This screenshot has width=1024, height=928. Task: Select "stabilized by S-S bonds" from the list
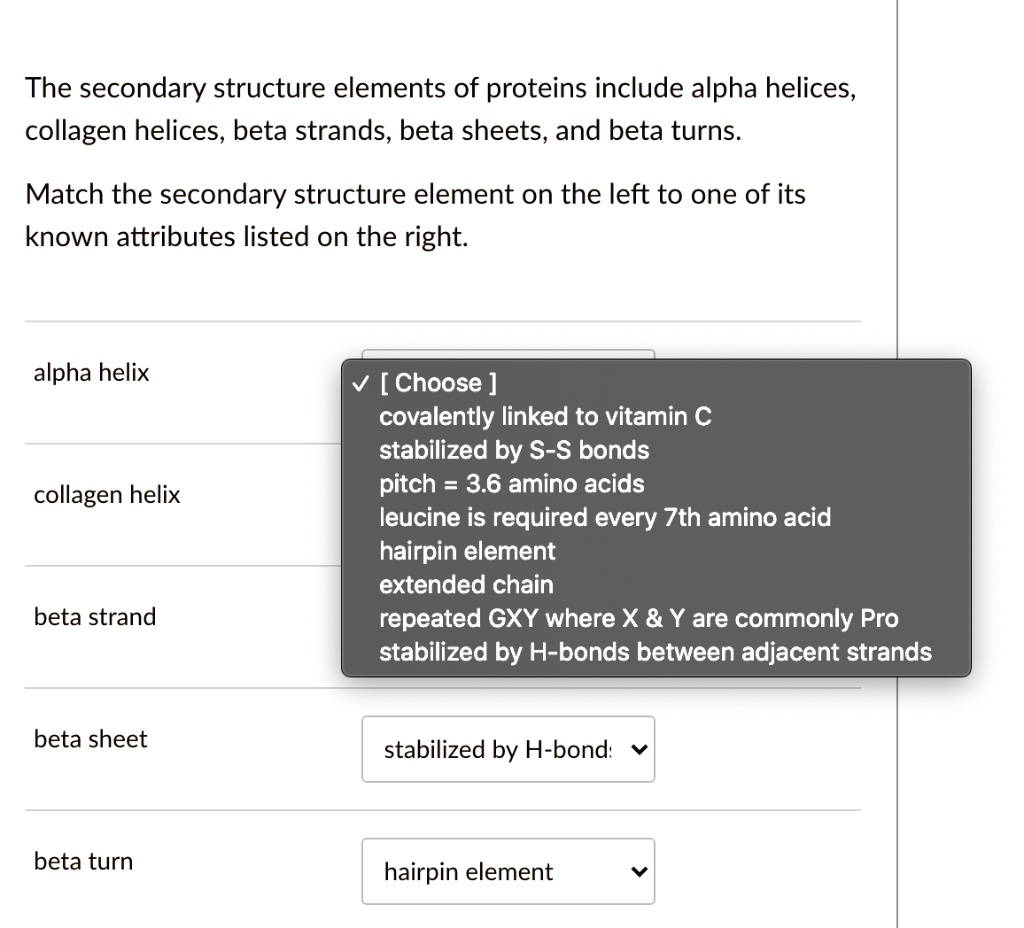[x=515, y=450]
